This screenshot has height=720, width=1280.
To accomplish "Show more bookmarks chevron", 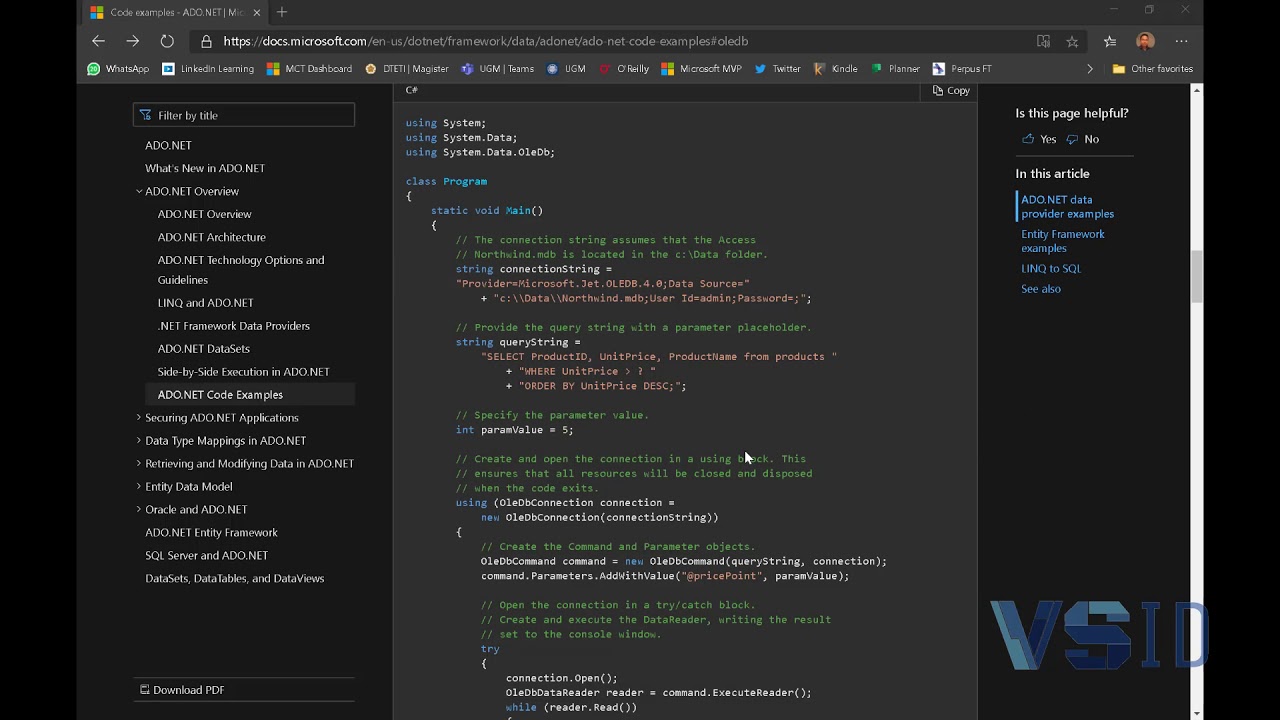I will pos(1090,69).
